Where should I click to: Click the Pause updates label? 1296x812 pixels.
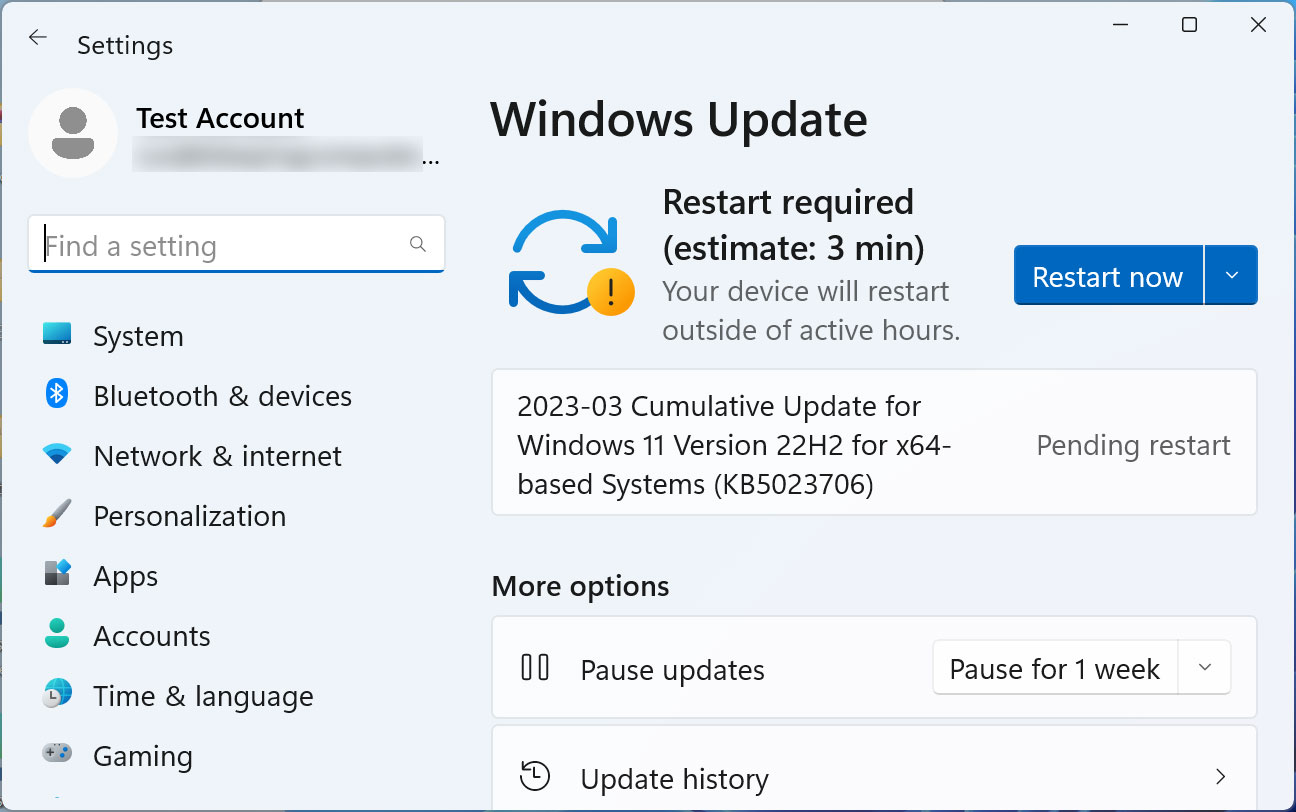click(x=673, y=670)
